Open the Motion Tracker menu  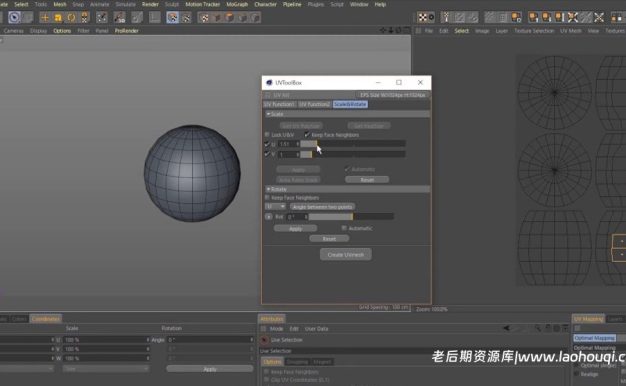pyautogui.click(x=202, y=4)
